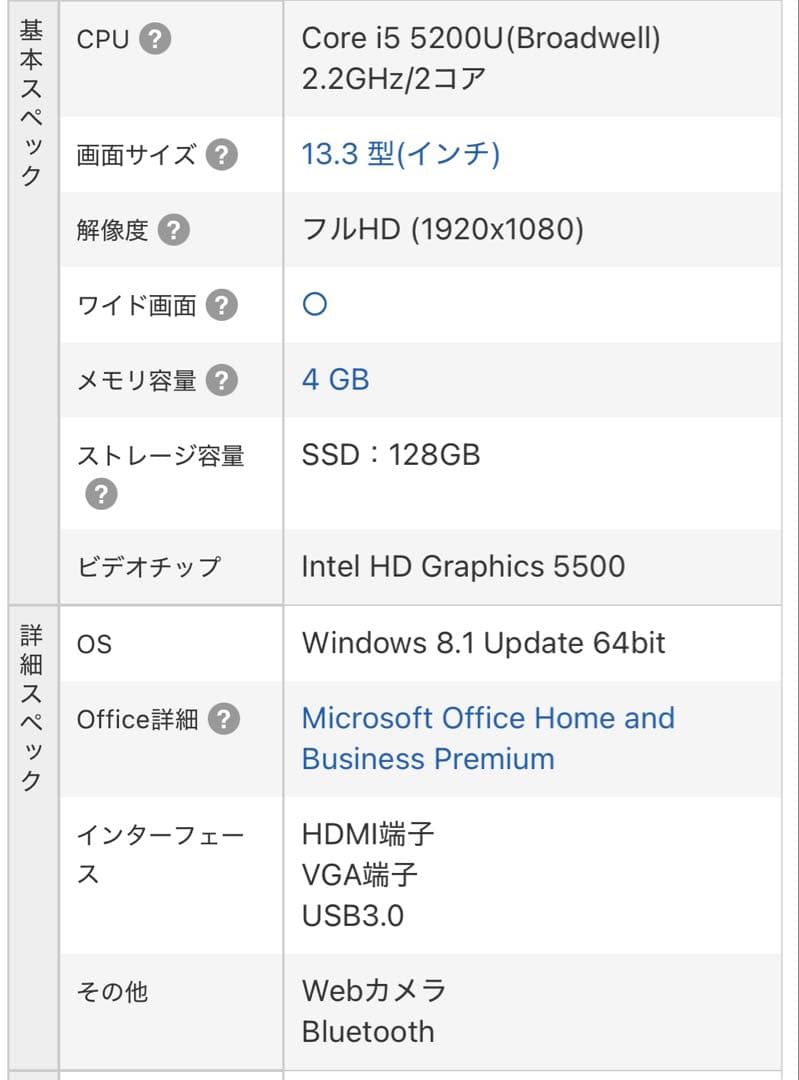Click the ワイド画面 circle mark
This screenshot has height=1080, width=799.
[313, 303]
